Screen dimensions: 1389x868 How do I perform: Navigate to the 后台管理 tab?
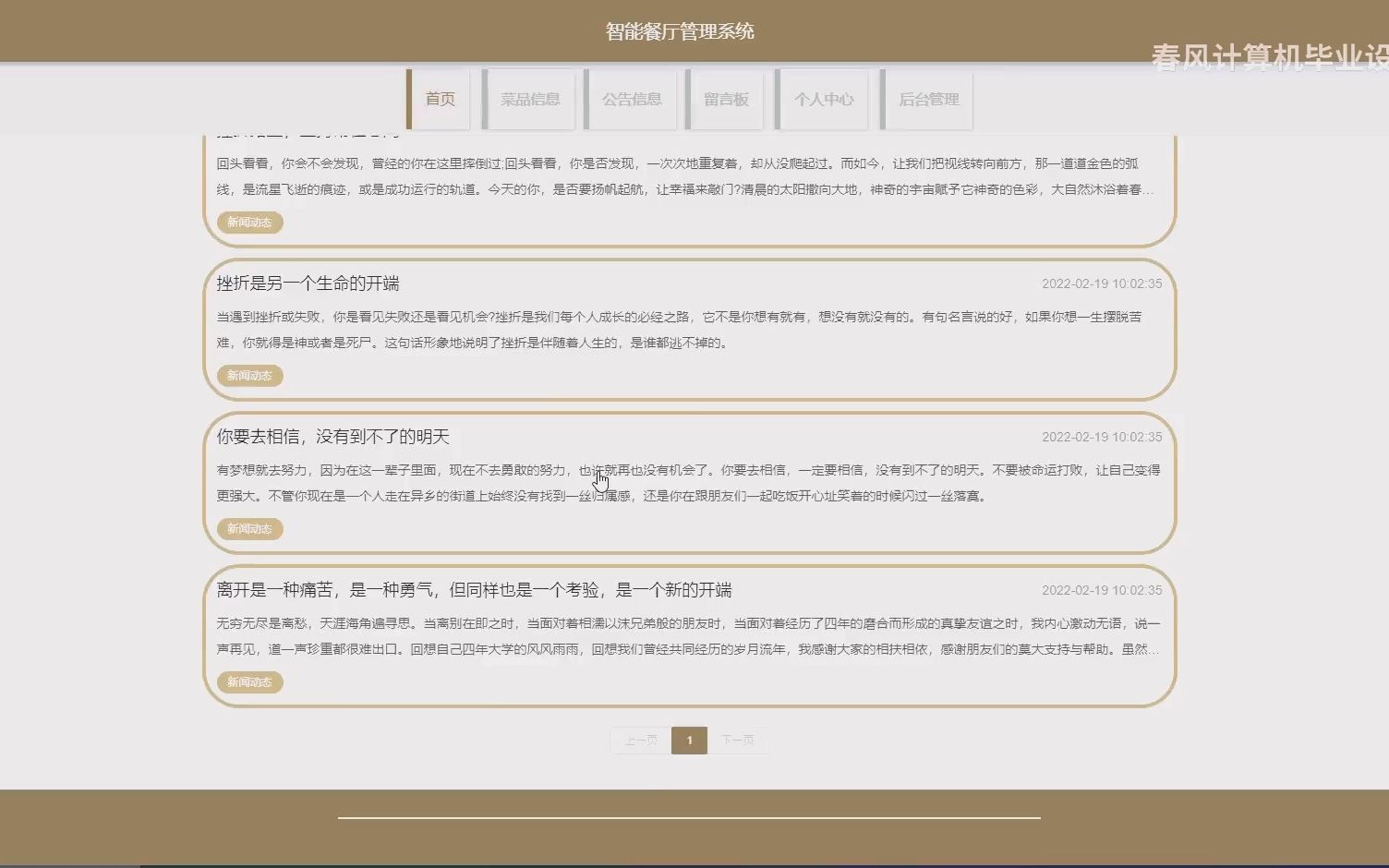(928, 99)
